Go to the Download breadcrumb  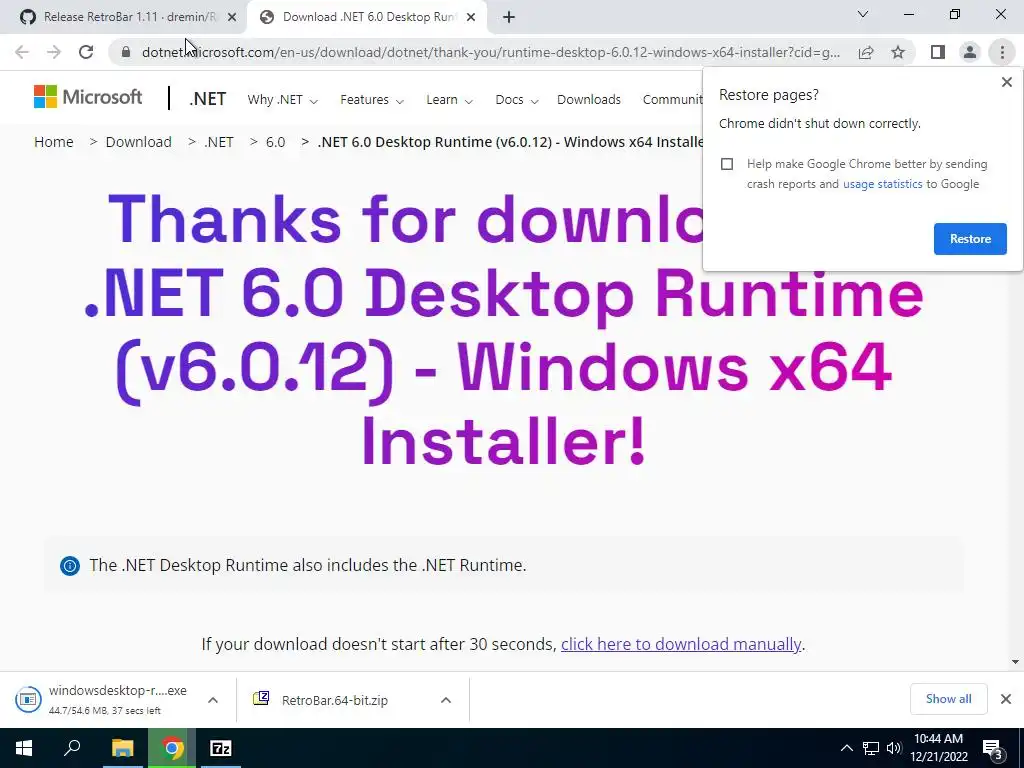click(138, 142)
